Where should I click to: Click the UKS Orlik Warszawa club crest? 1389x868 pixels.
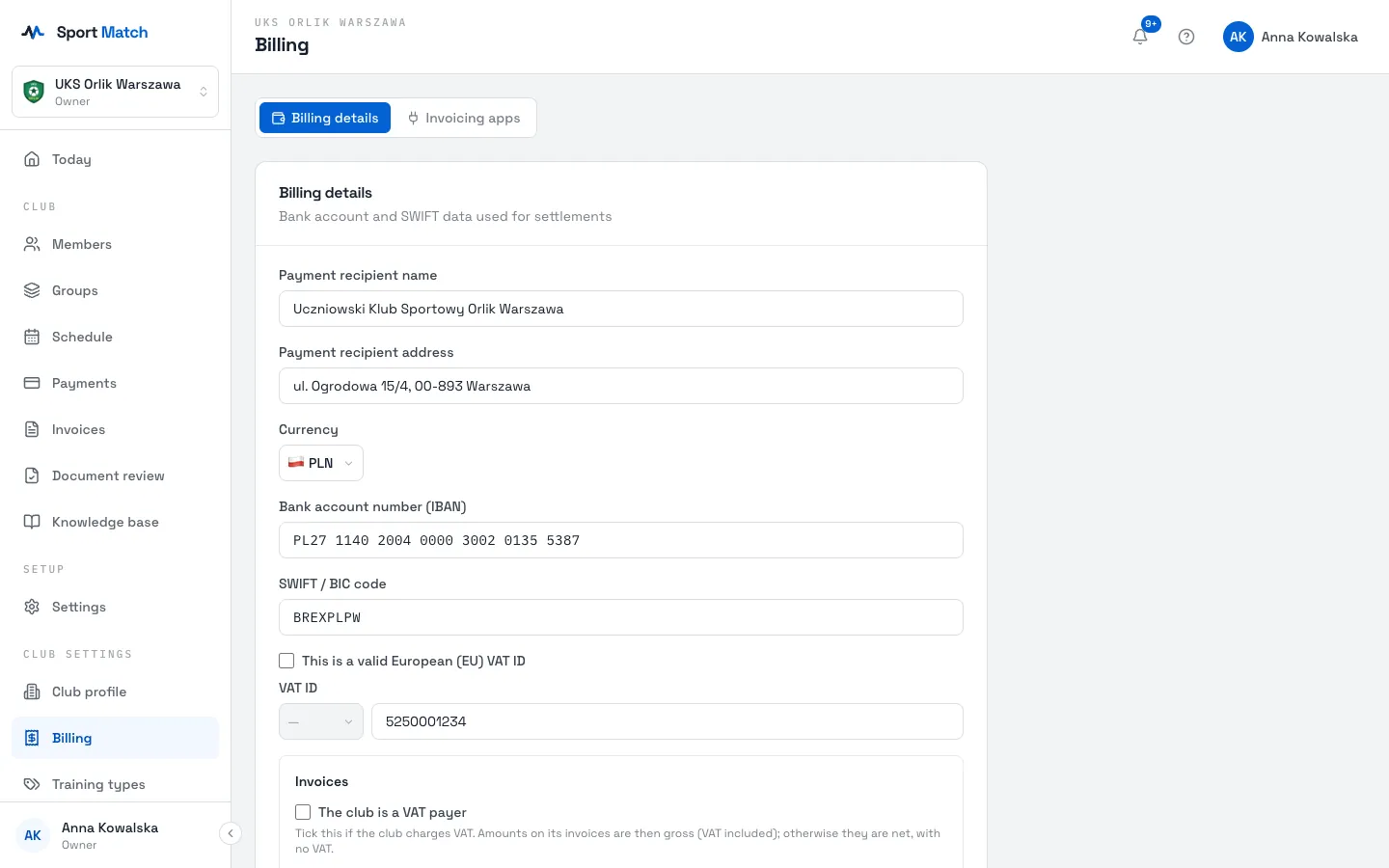[34, 92]
